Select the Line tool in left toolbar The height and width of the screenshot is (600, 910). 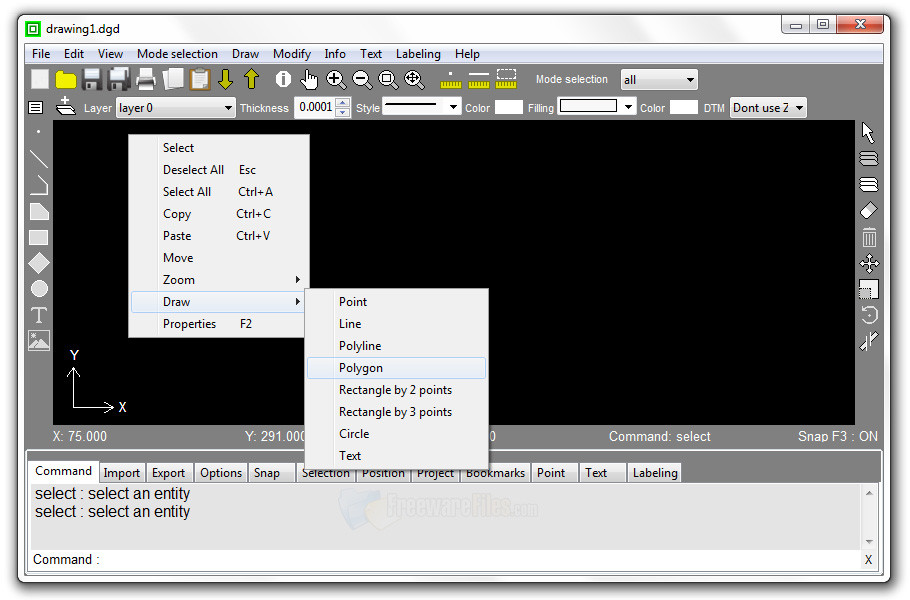pyautogui.click(x=39, y=158)
